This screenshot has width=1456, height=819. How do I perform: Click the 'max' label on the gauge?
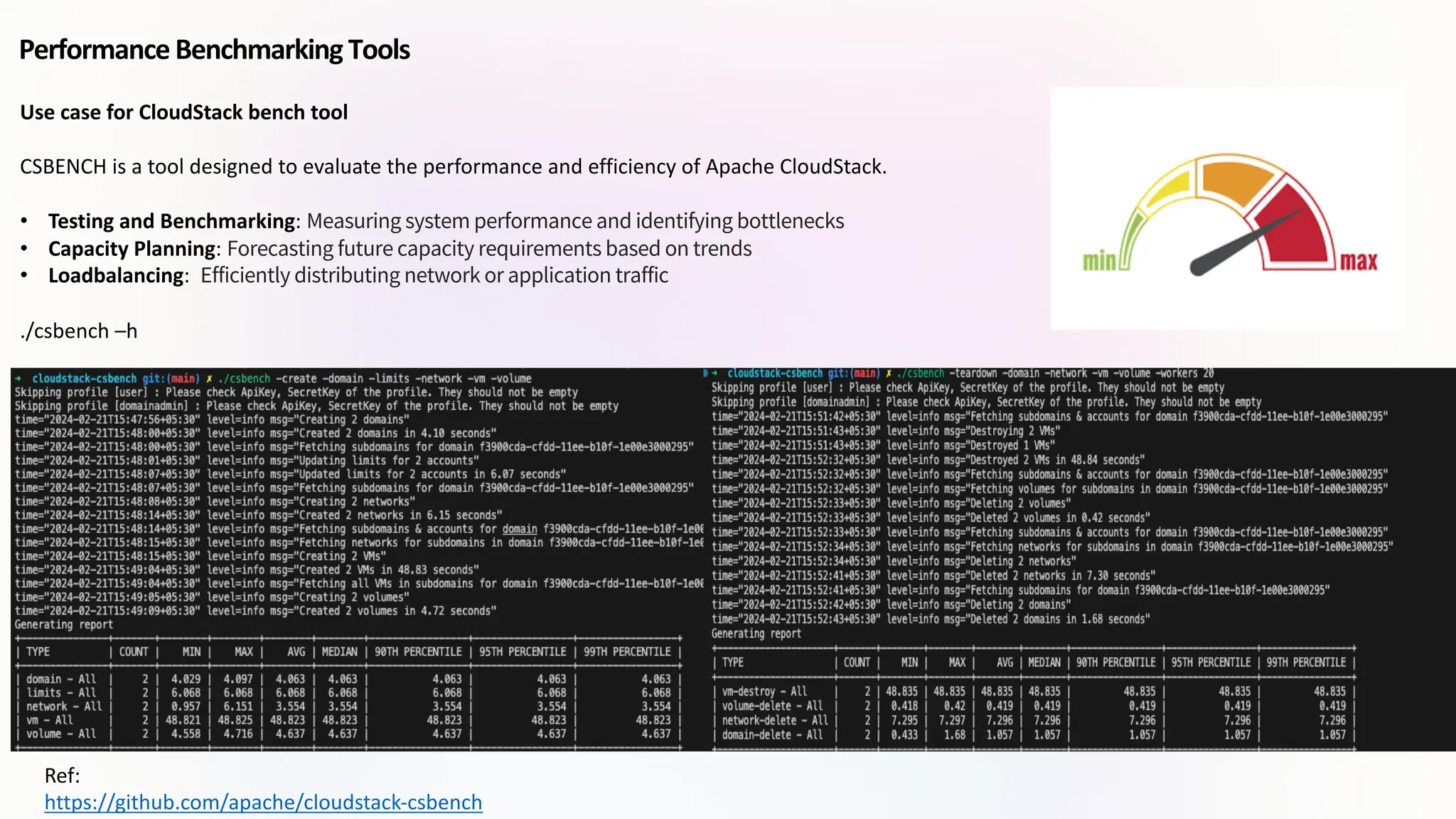point(1359,262)
